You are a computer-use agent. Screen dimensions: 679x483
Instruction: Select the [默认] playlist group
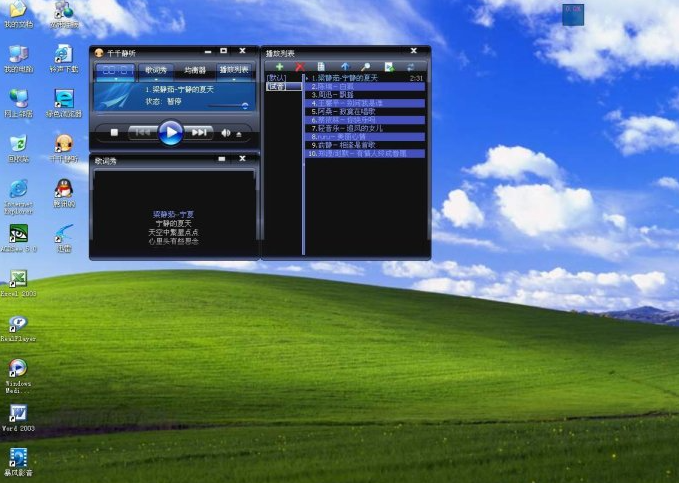pos(277,77)
